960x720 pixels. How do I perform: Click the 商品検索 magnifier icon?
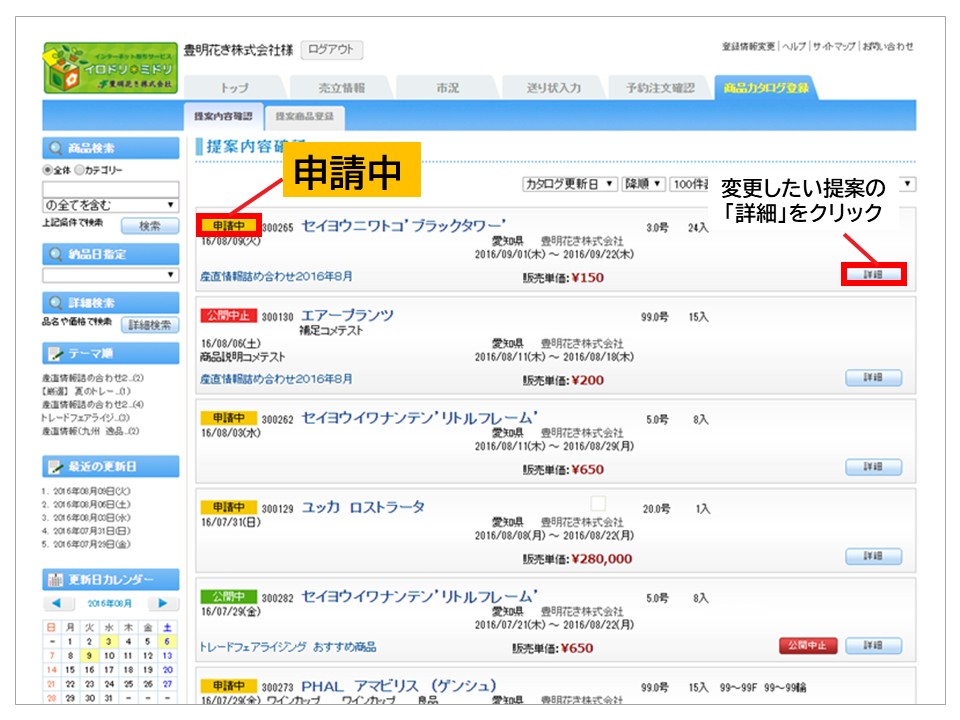(55, 147)
